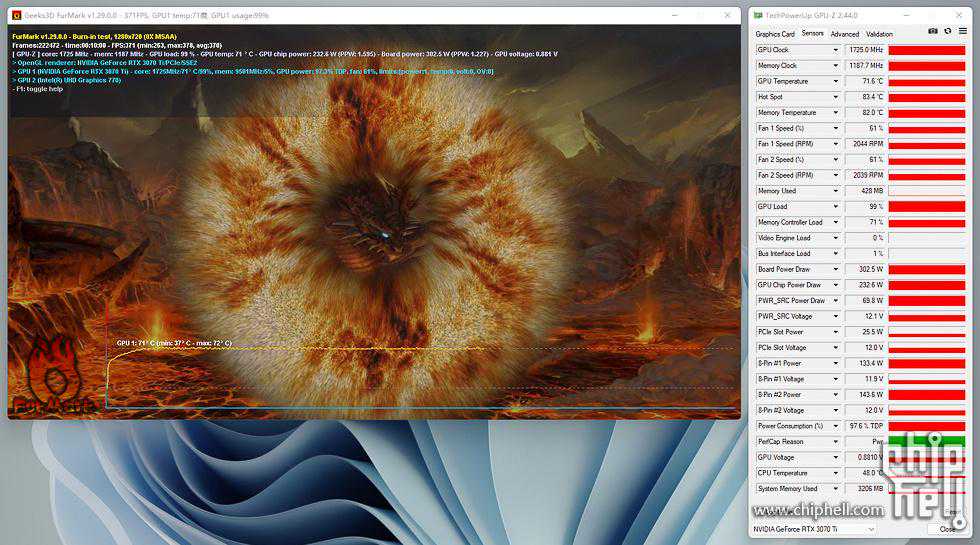Open the GPU-Z hamburger menu
Screen dimensions: 980x545
pos(963,32)
